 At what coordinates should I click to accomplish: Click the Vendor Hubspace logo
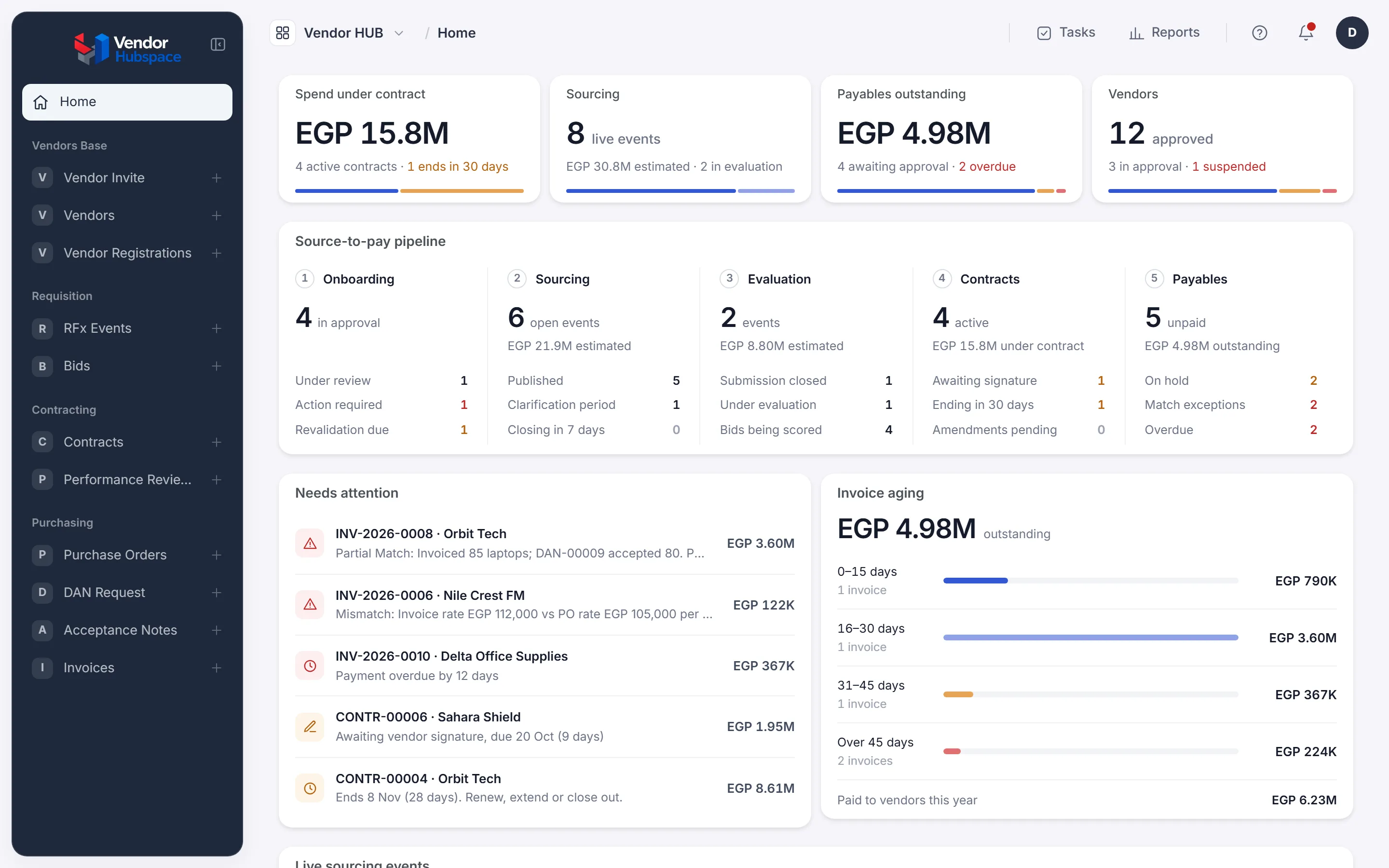127,49
